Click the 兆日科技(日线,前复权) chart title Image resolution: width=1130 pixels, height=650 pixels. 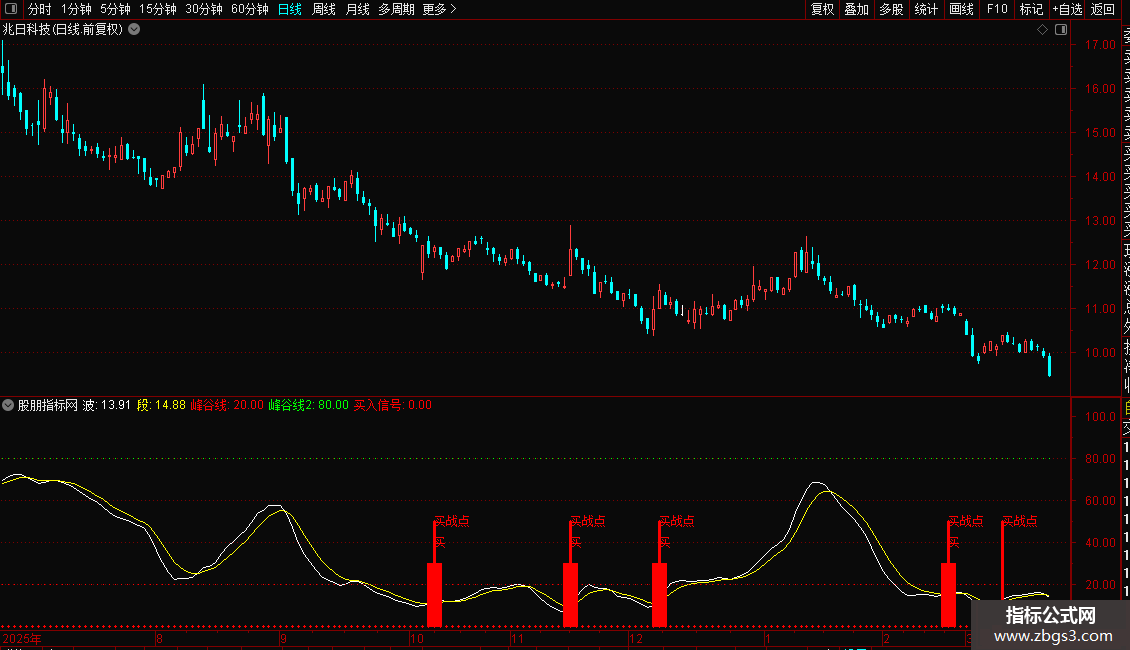63,30
